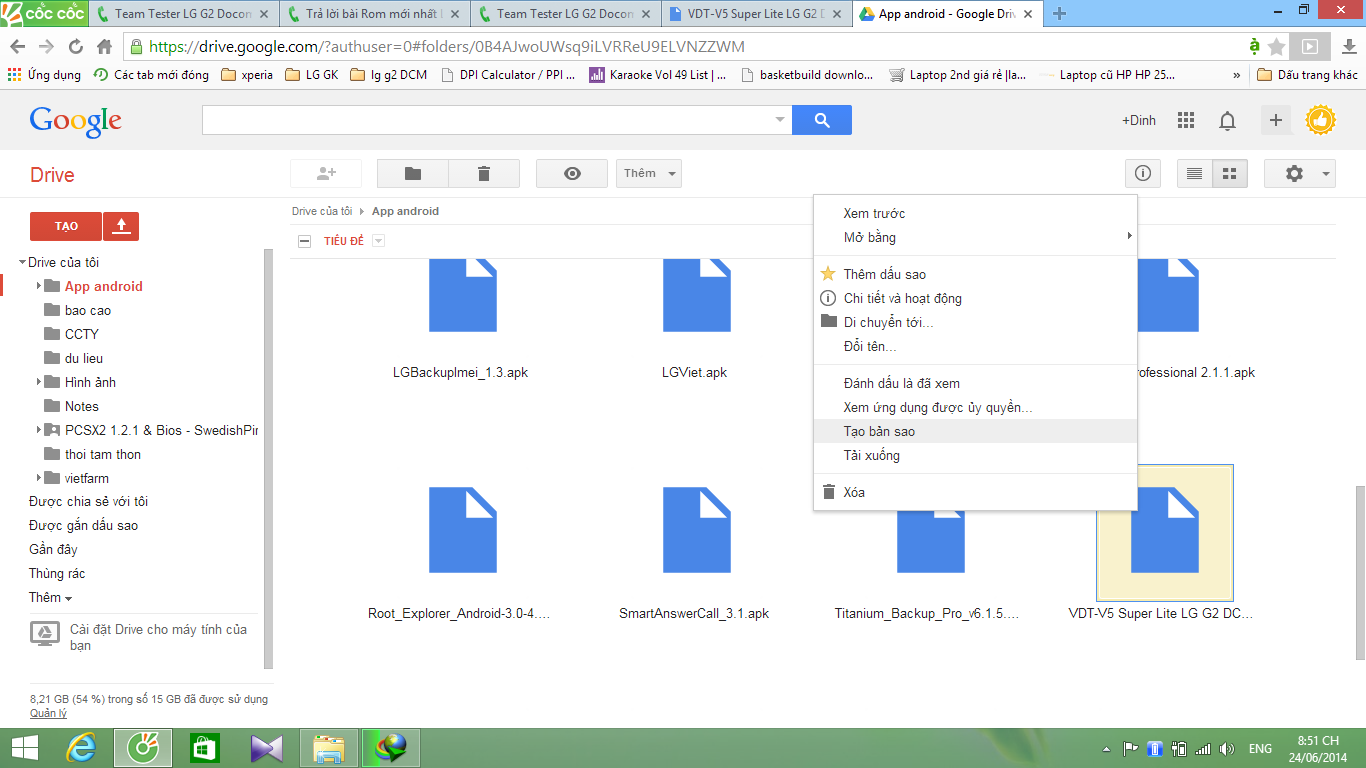Click the Drive của tôi breadcrumb
The image size is (1366, 768).
[322, 211]
